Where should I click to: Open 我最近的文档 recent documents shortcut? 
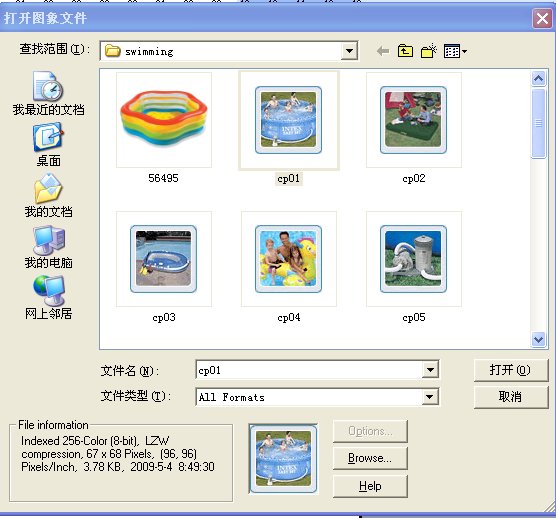48,94
